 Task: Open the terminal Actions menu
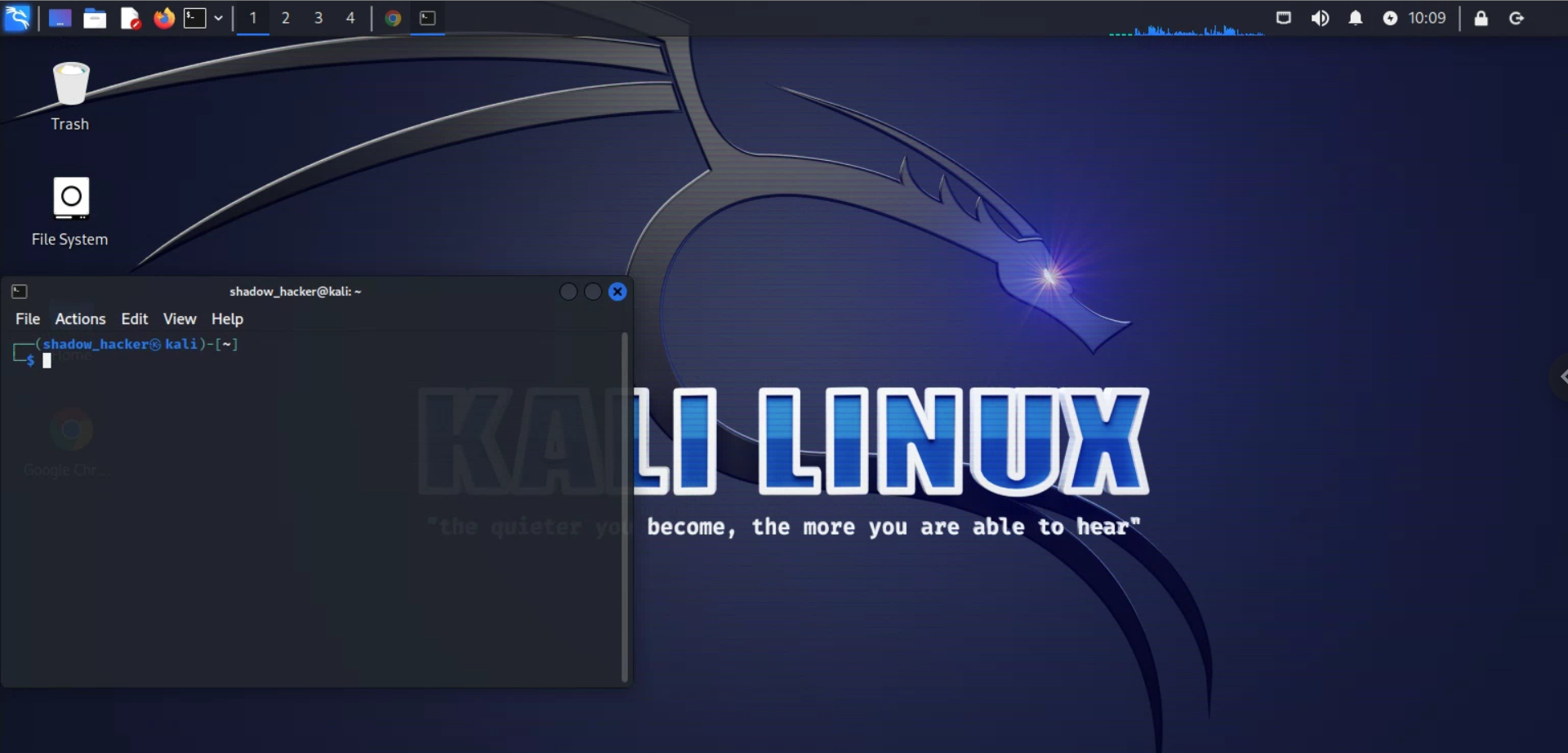click(80, 319)
